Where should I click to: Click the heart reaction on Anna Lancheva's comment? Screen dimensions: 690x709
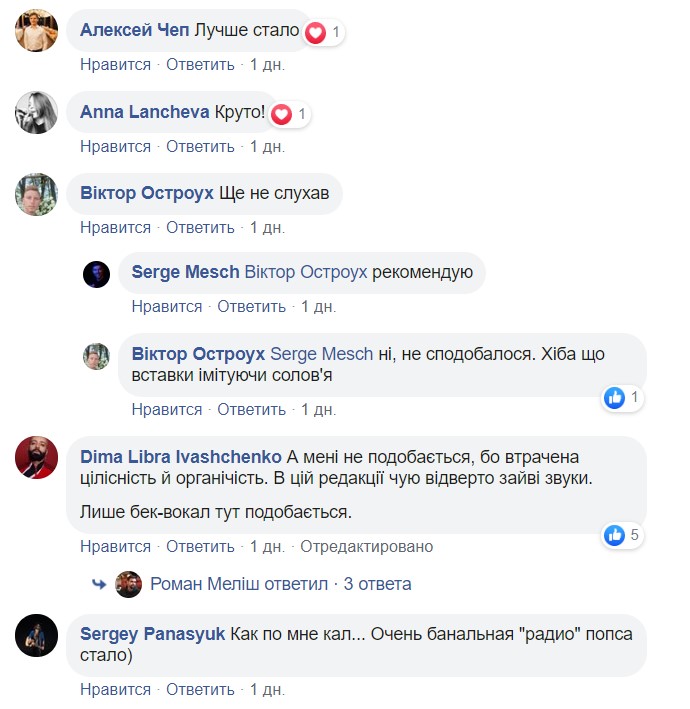coord(282,114)
